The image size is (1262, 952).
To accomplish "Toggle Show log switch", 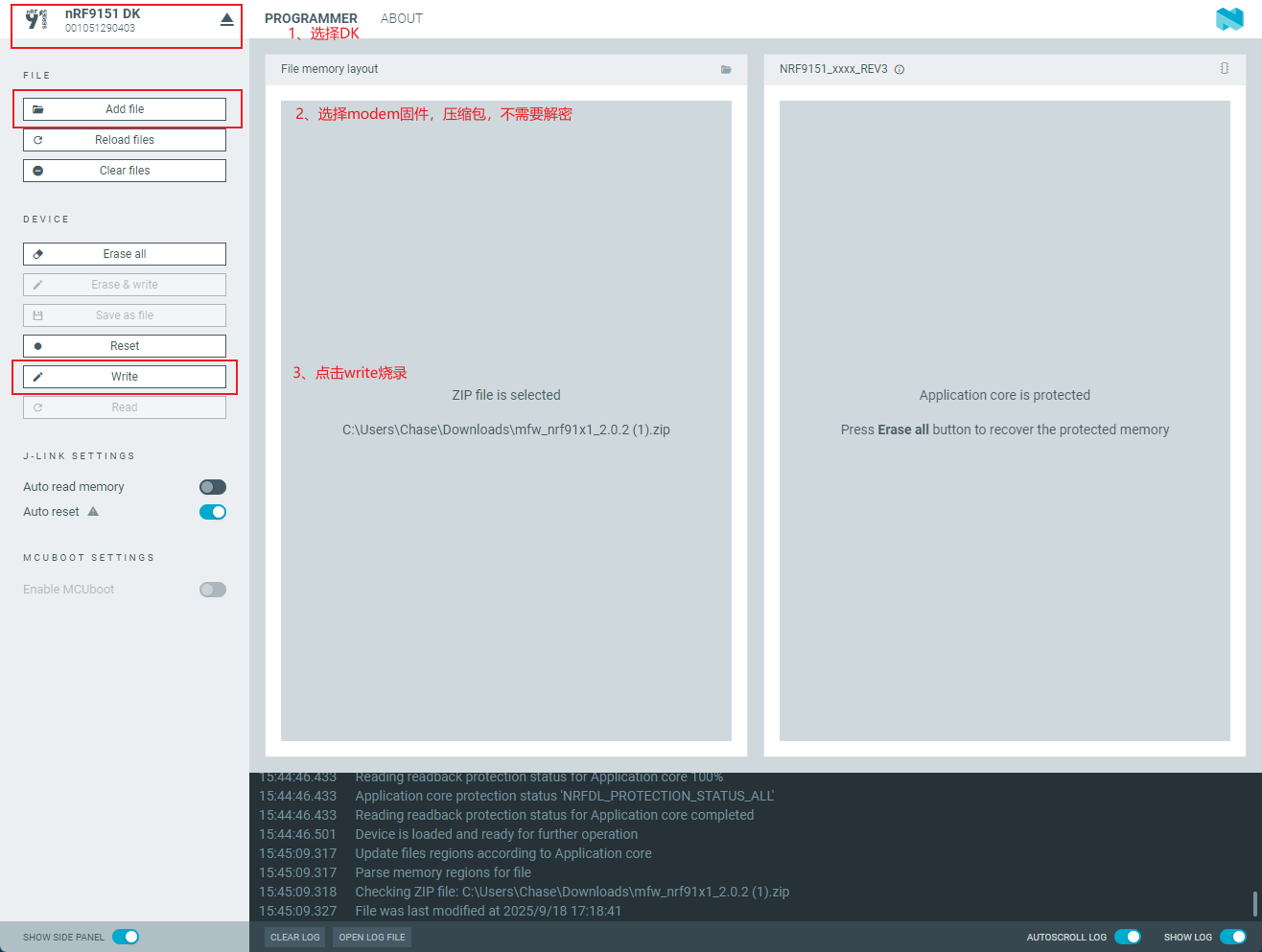I will pyautogui.click(x=1233, y=937).
